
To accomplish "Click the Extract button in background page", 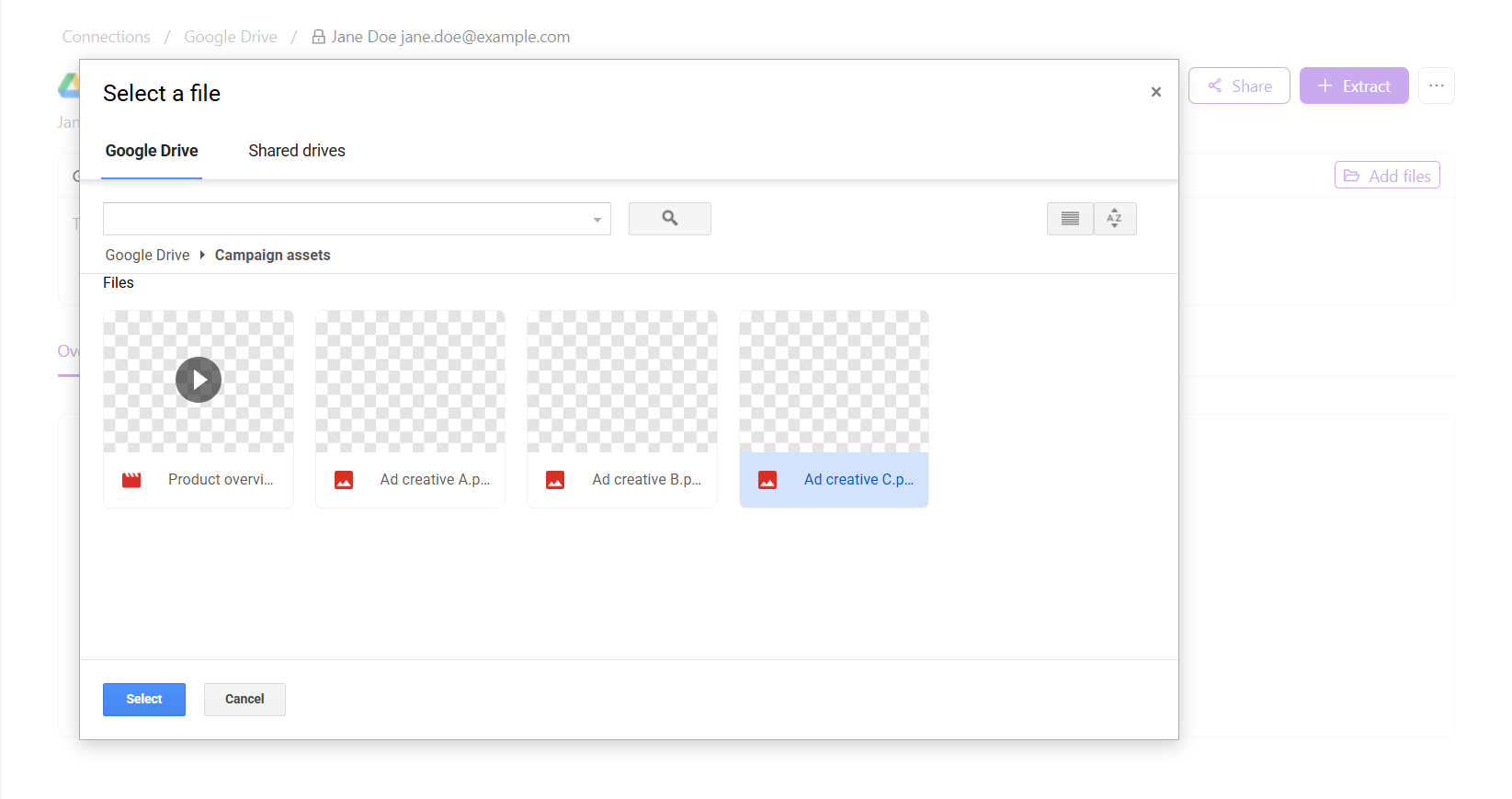I will (x=1354, y=86).
